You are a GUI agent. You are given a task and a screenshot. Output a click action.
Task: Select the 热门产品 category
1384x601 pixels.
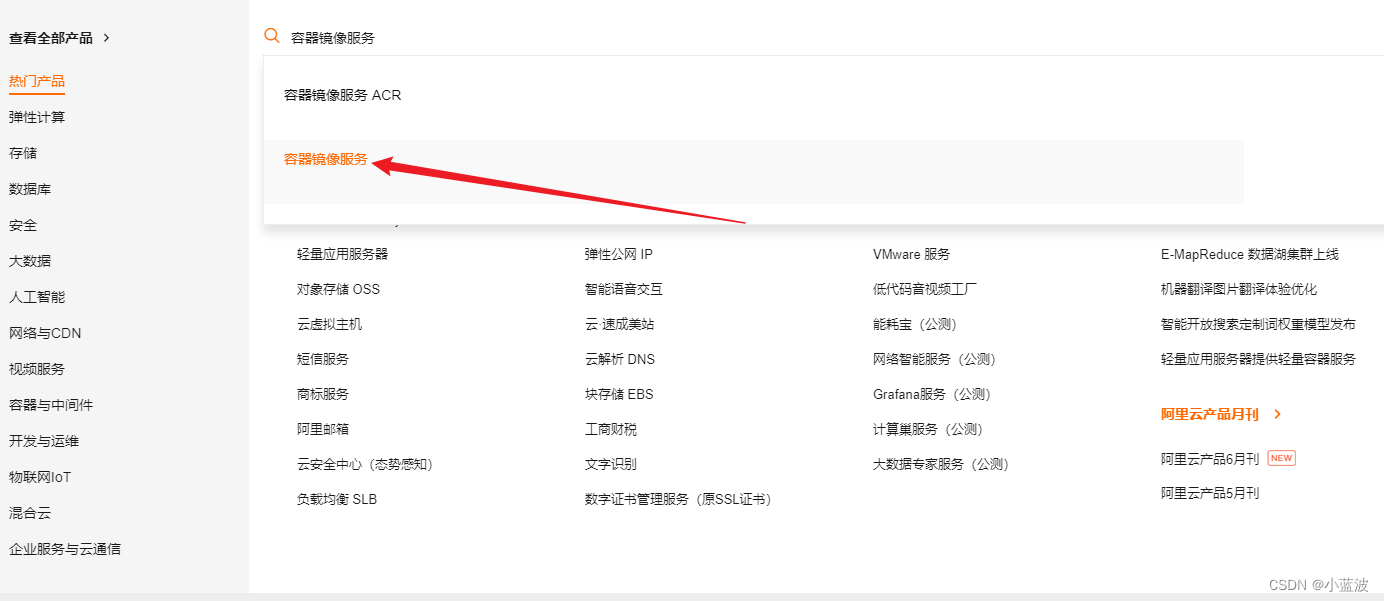(37, 81)
